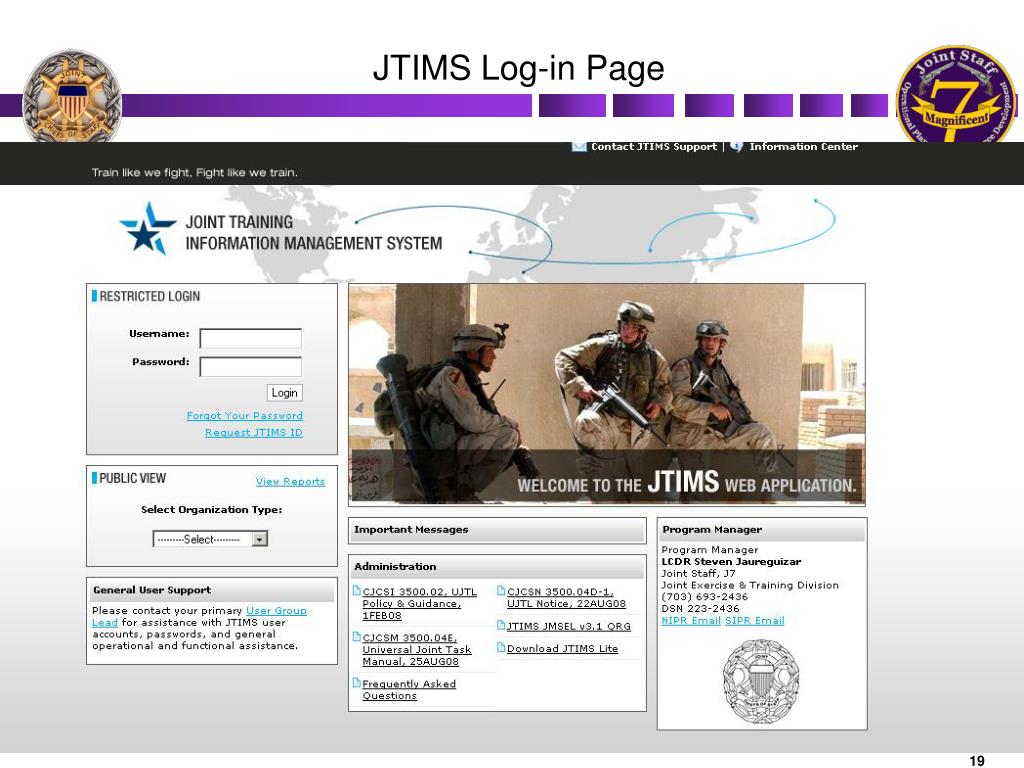Open Request JTIMS ID link
The height and width of the screenshot is (768, 1024).
253,432
